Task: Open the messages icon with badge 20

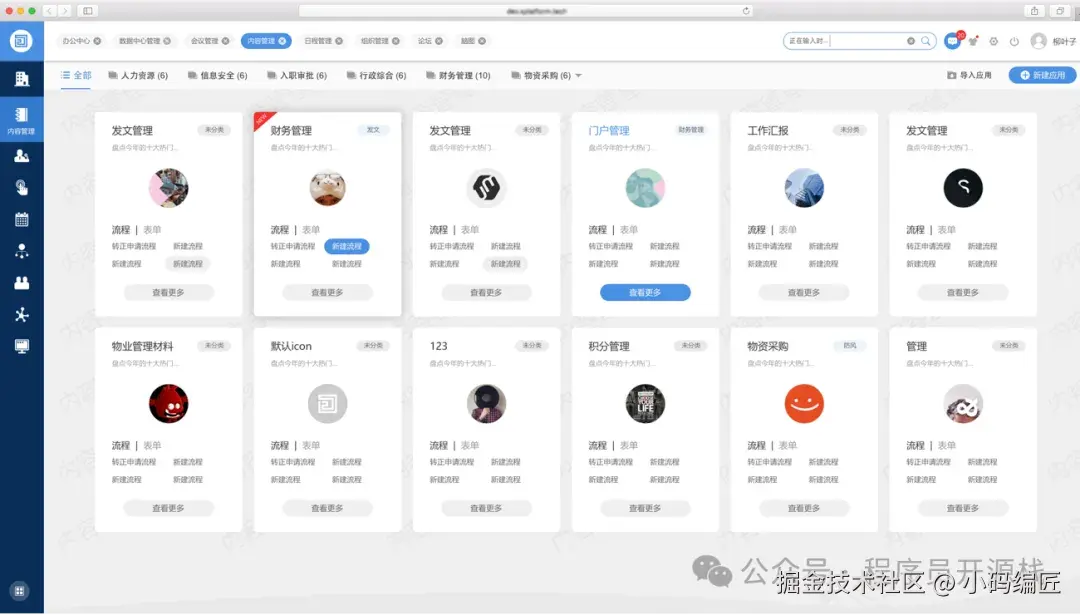Action: tap(952, 39)
